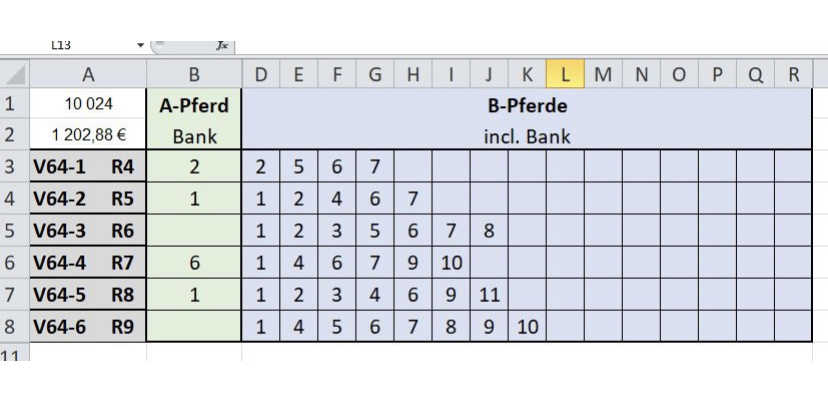The image size is (828, 396).
Task: Select empty green Bank cell for V64-3
Action: pyautogui.click(x=194, y=231)
